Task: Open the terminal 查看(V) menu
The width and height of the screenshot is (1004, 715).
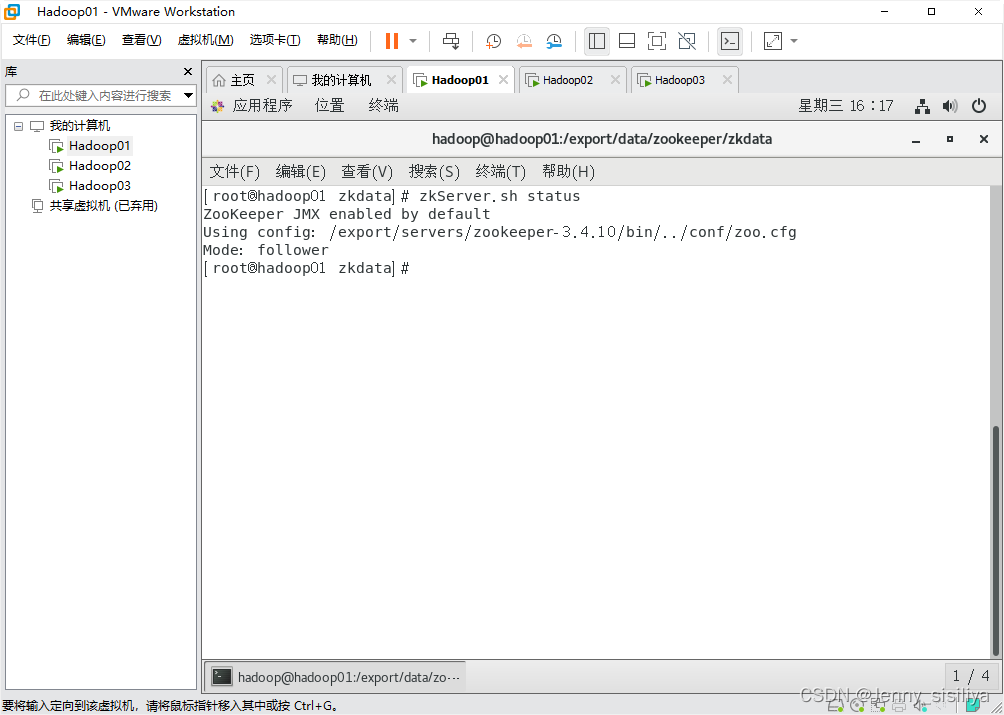Action: tap(367, 172)
